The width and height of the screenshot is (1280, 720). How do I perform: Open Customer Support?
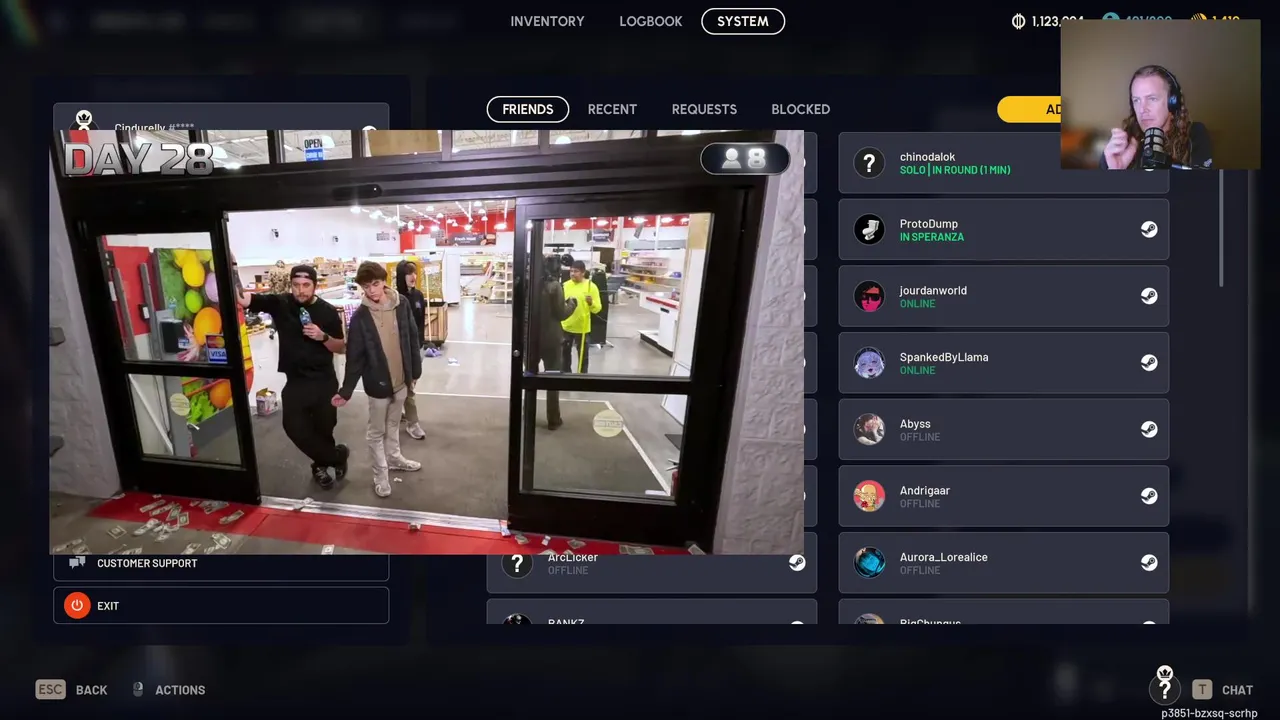[221, 564]
